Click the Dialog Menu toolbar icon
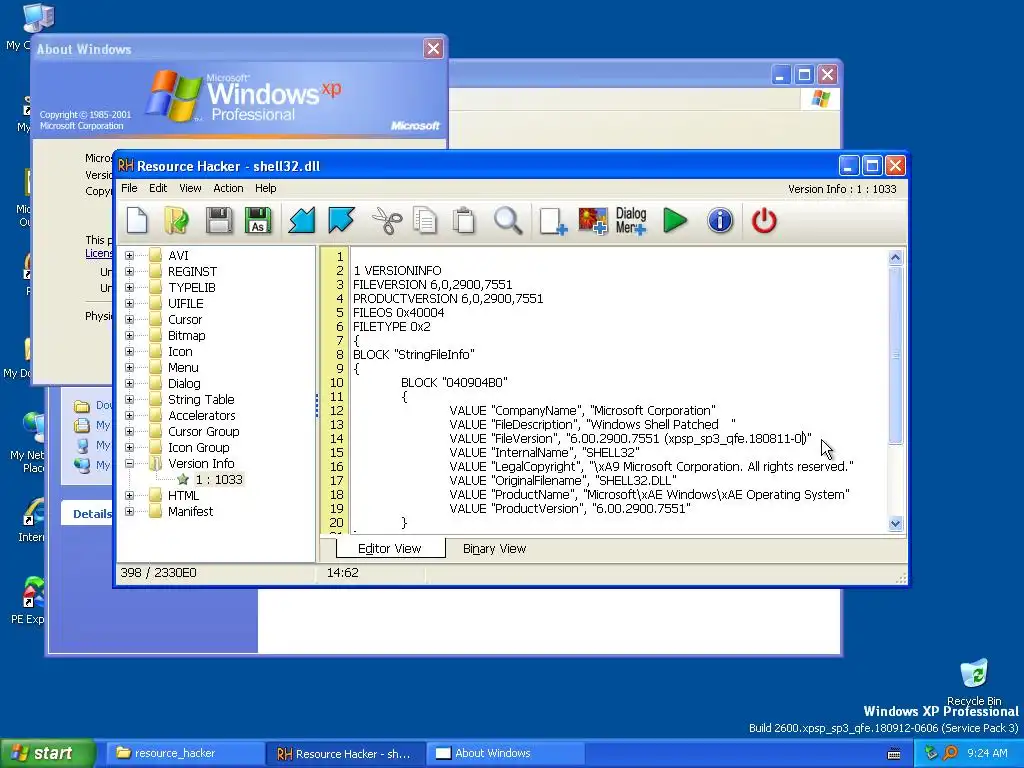The height and width of the screenshot is (768, 1024). (x=631, y=221)
